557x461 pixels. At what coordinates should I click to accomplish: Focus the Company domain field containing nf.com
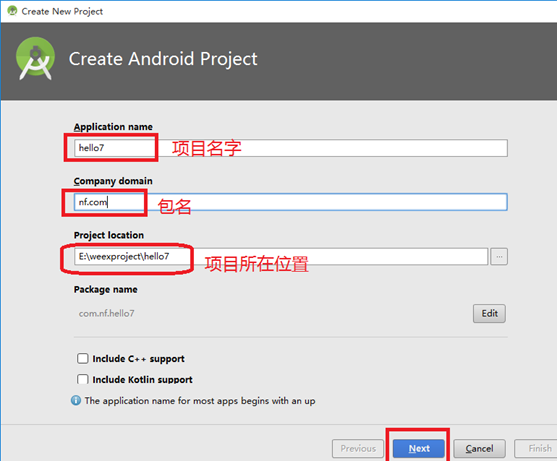pyautogui.click(x=291, y=202)
